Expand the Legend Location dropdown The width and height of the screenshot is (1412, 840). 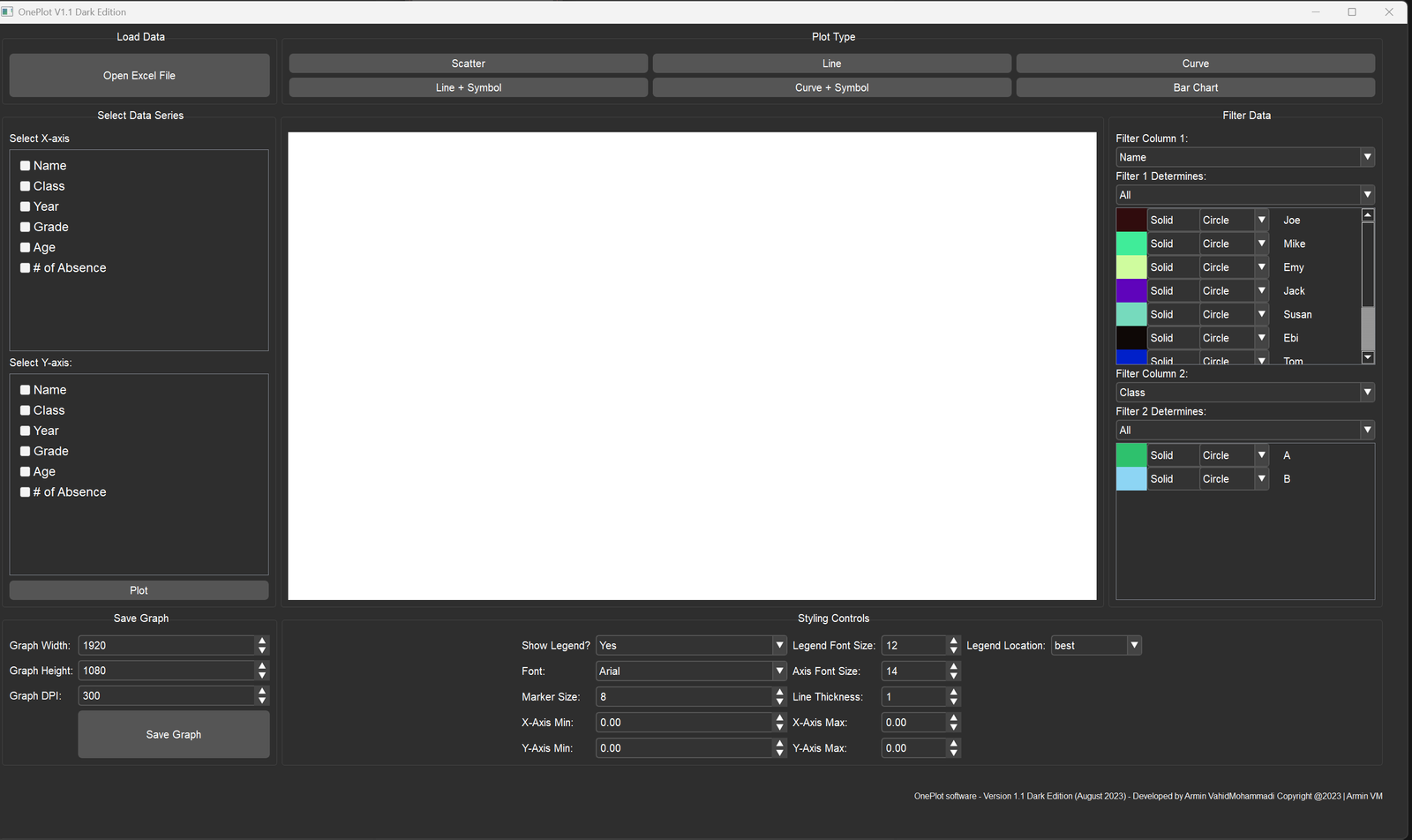pos(1096,646)
